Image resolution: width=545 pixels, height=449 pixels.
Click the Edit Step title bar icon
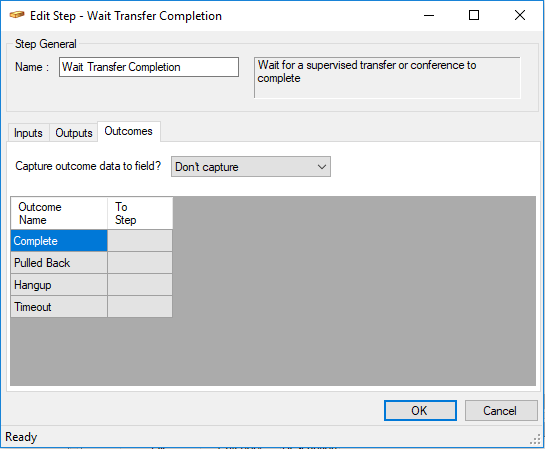coord(16,15)
